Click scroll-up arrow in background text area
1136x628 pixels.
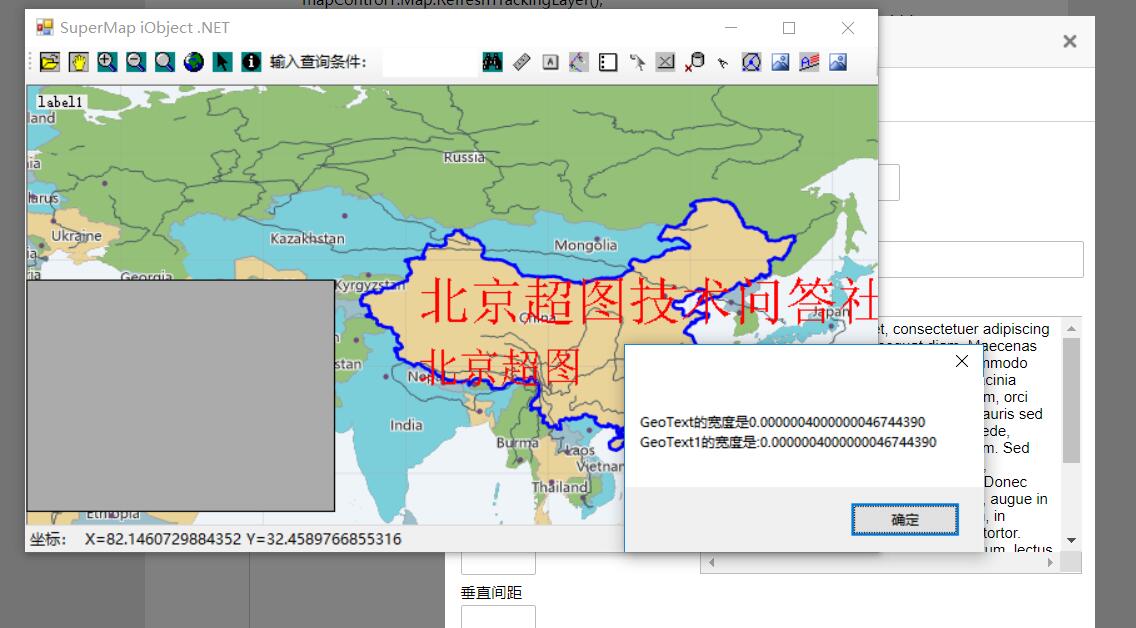coord(1071,328)
